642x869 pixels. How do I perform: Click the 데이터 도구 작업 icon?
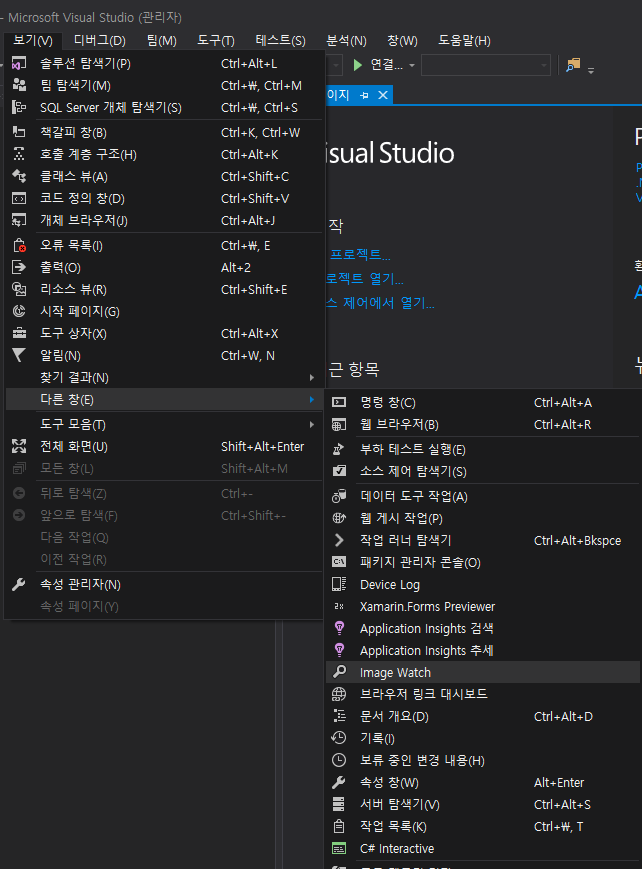pos(339,496)
